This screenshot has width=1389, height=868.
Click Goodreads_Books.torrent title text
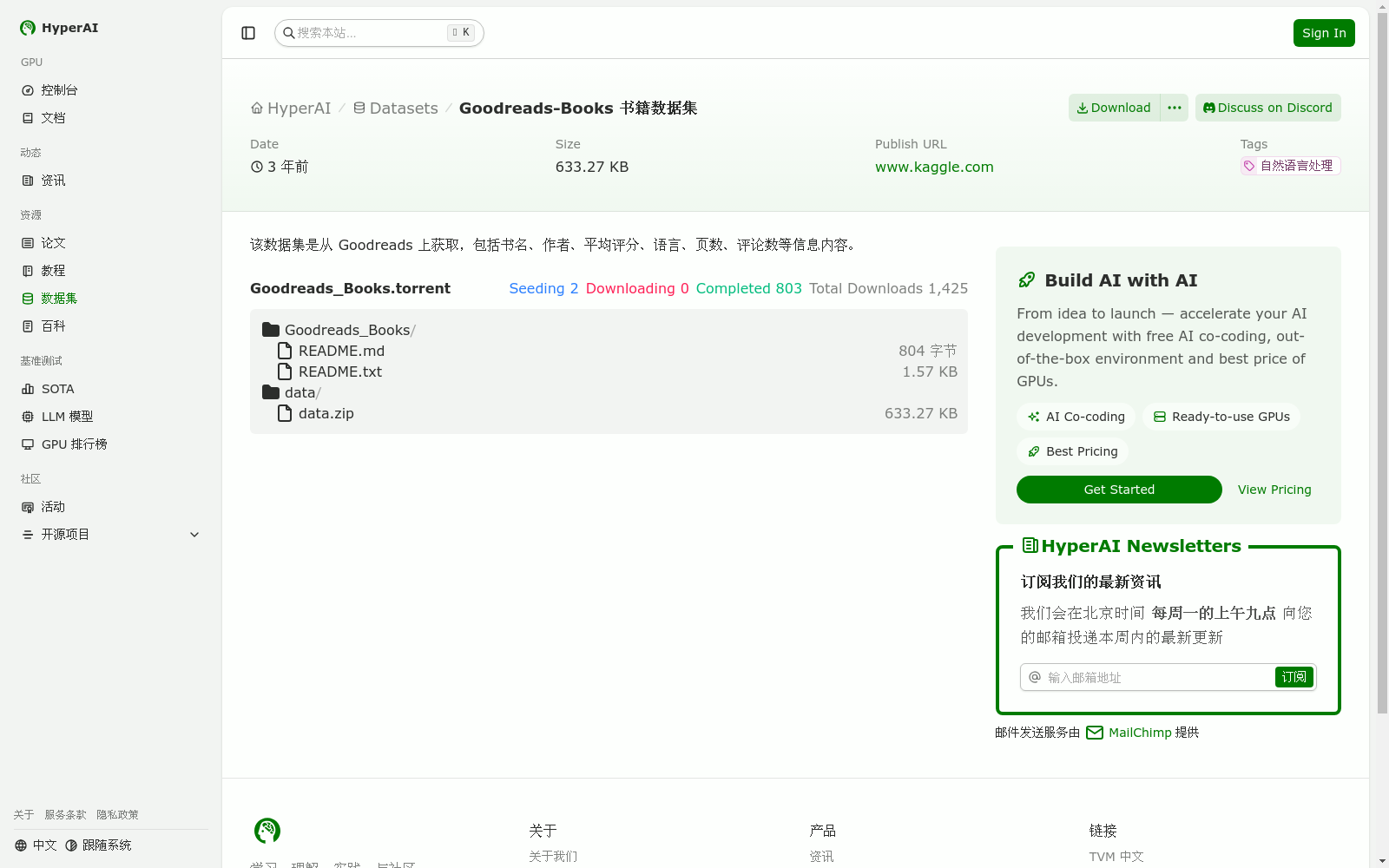(x=350, y=288)
